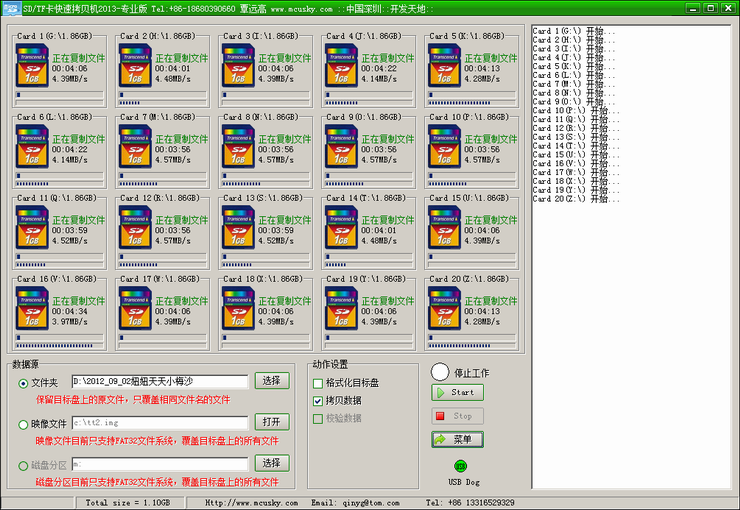Click 打开 to browse image file
Image resolution: width=740 pixels, height=510 pixels.
point(271,422)
